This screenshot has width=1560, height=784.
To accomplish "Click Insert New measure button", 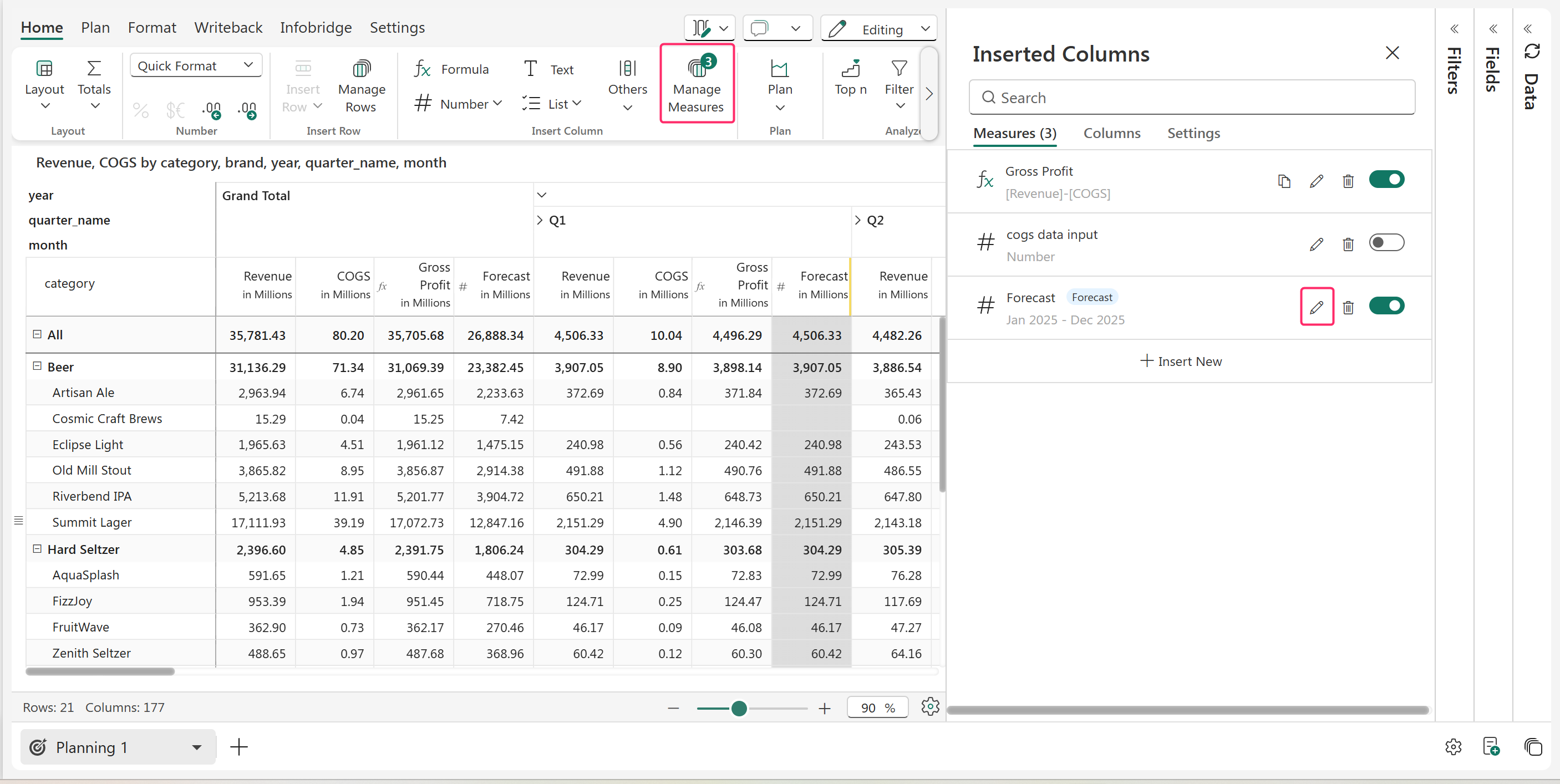I will tap(1181, 361).
